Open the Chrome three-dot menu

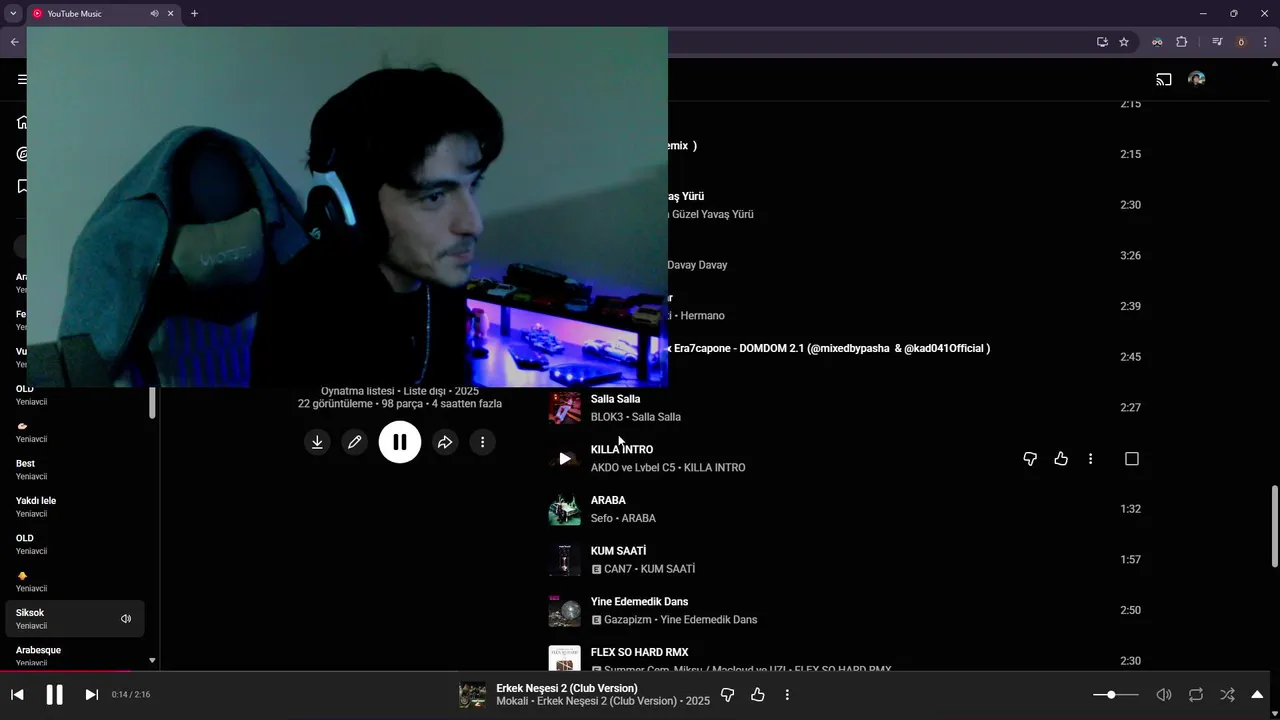click(x=1265, y=42)
